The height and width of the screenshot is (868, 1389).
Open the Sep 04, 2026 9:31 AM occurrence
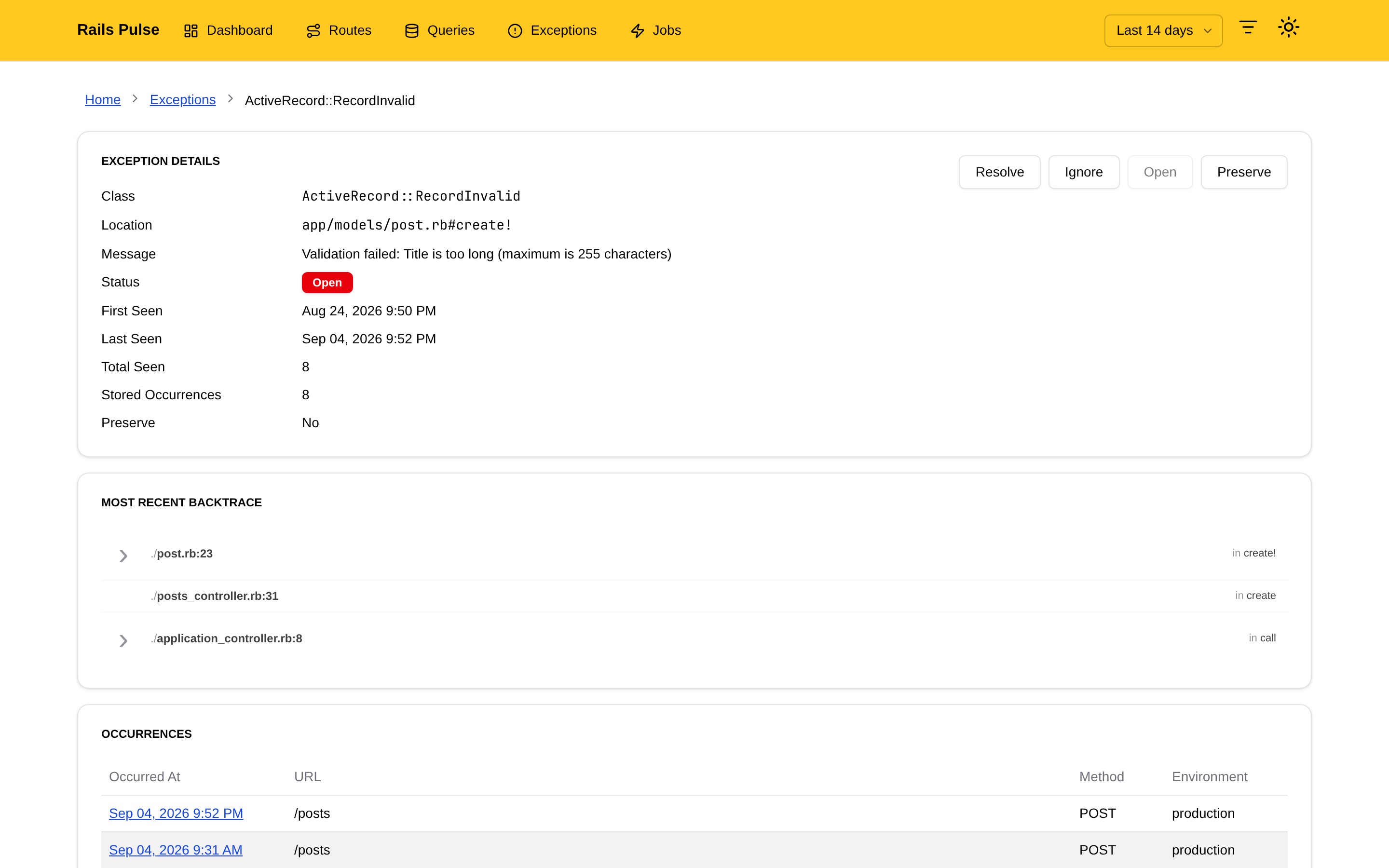[176, 850]
